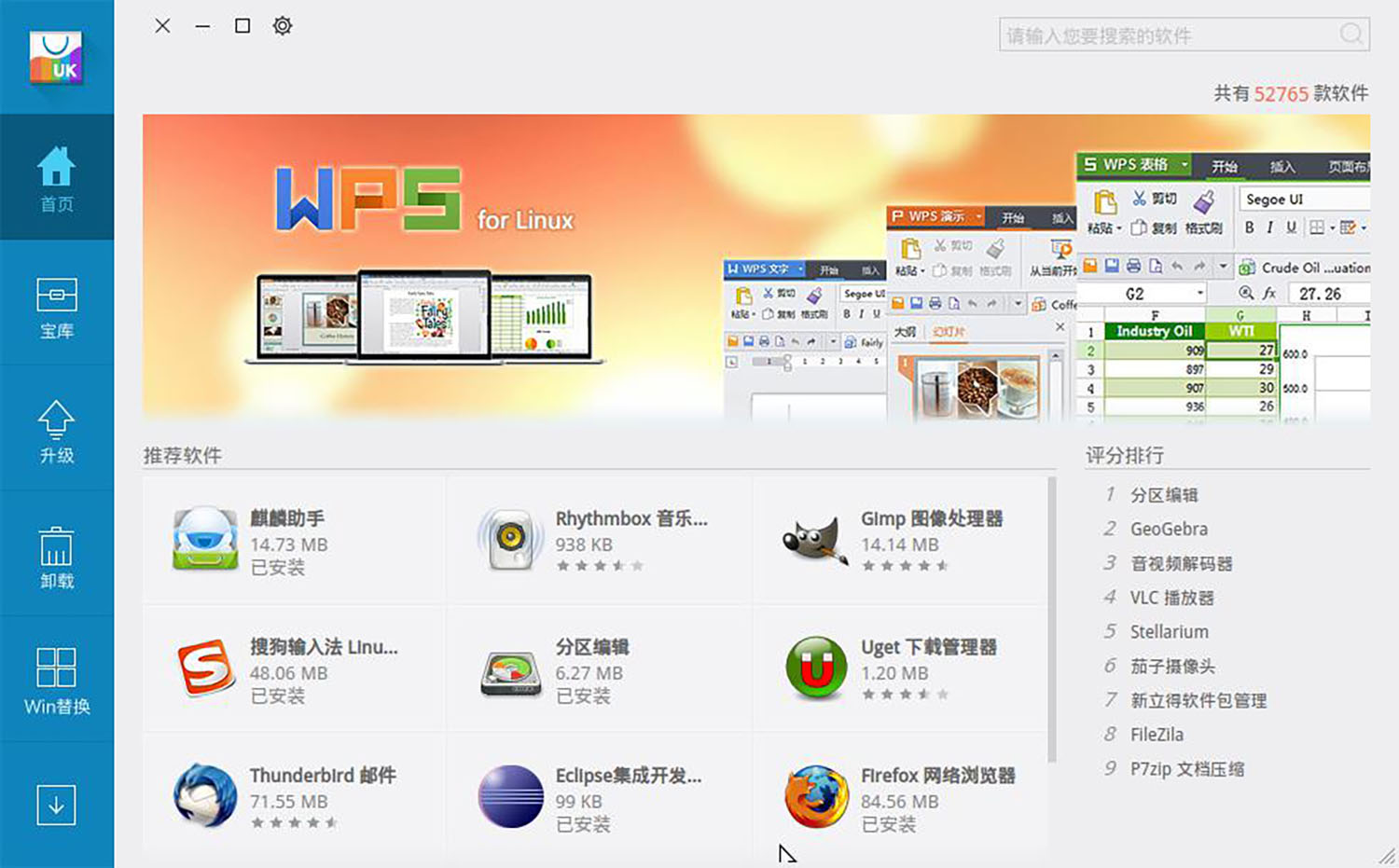Screen dimensions: 1399x868
Task: Click the Gimp star rating
Action: tap(905, 566)
